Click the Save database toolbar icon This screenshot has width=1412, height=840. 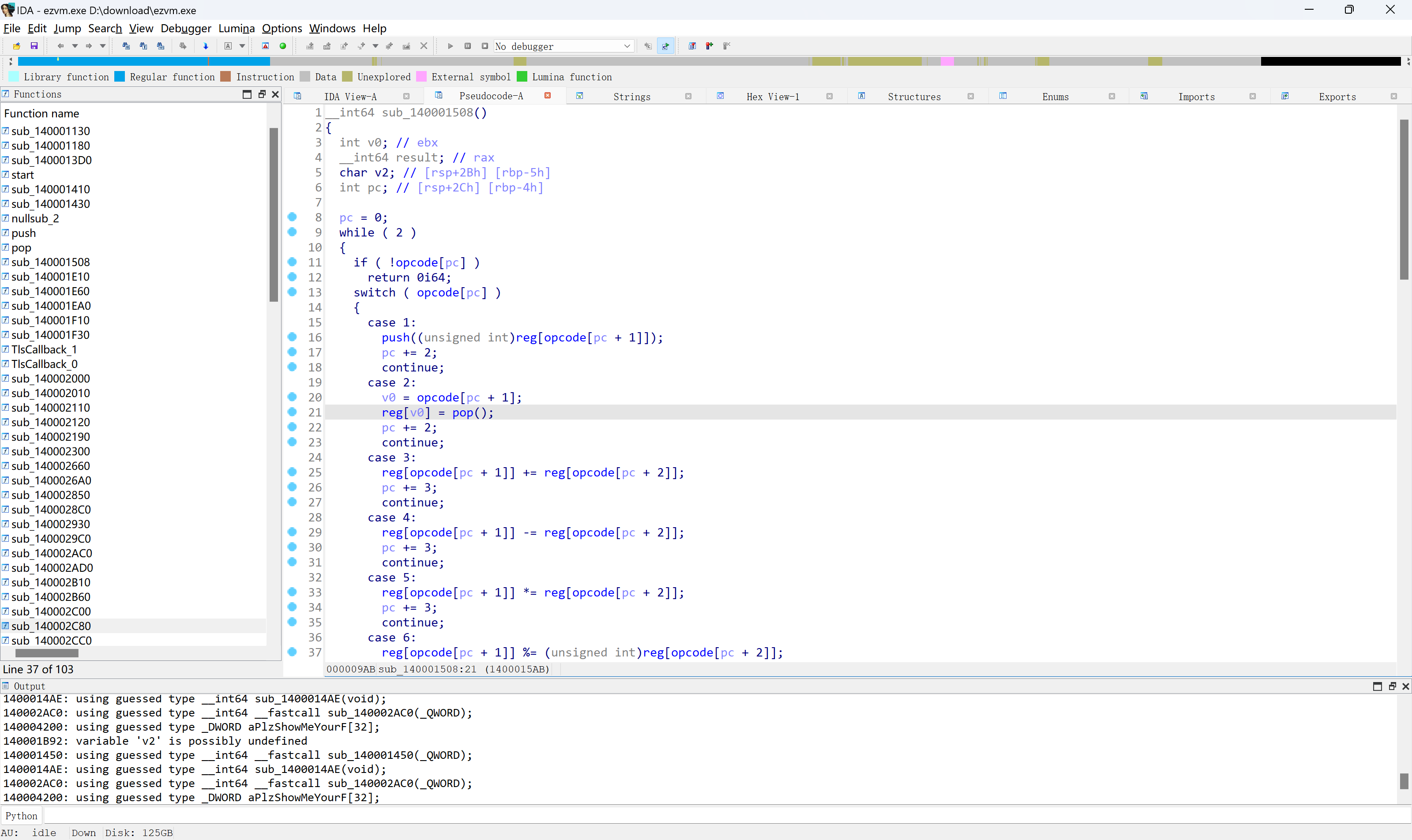coord(34,46)
